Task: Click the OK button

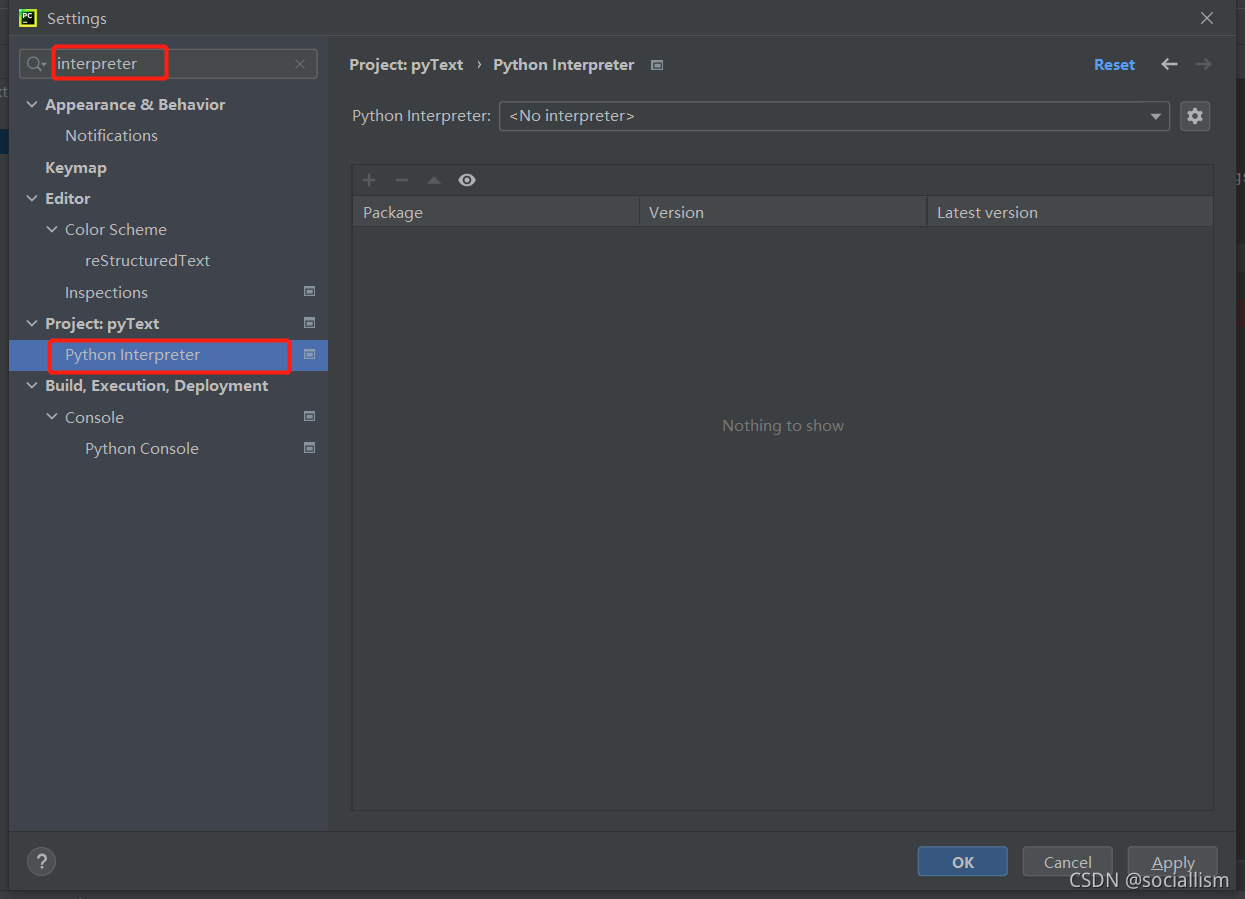Action: tap(962, 862)
